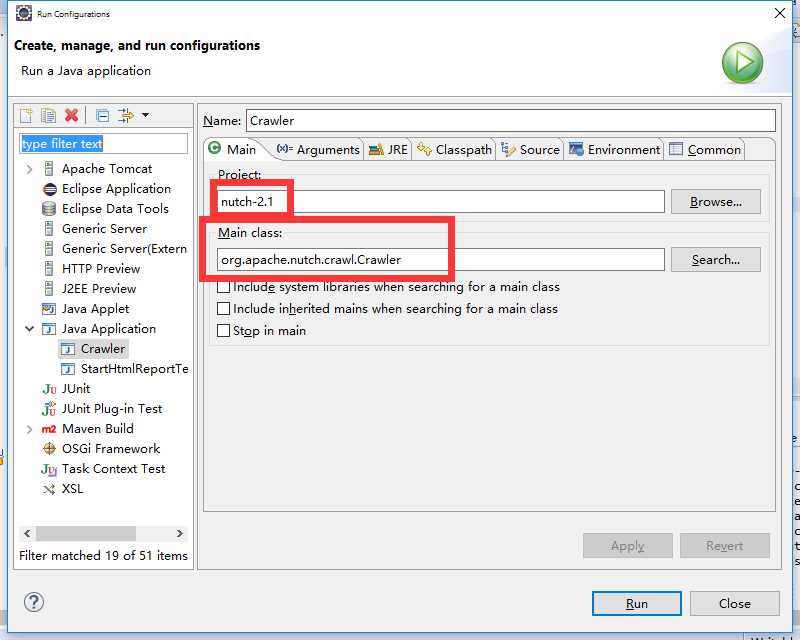Screen dimensions: 800x640
Task: Select the Crawler launch configuration label
Action: 103,349
